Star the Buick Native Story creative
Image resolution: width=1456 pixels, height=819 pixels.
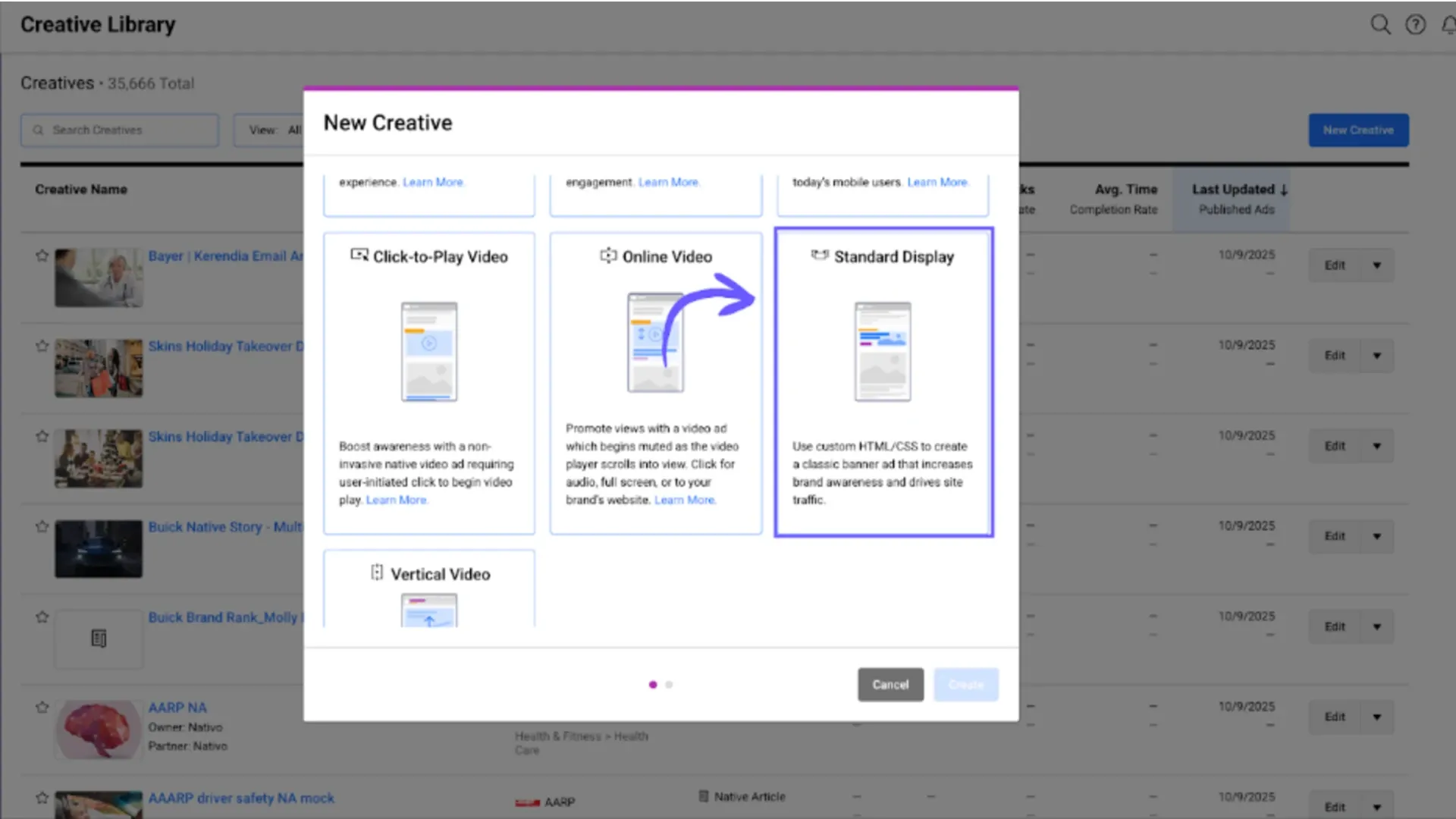[42, 526]
